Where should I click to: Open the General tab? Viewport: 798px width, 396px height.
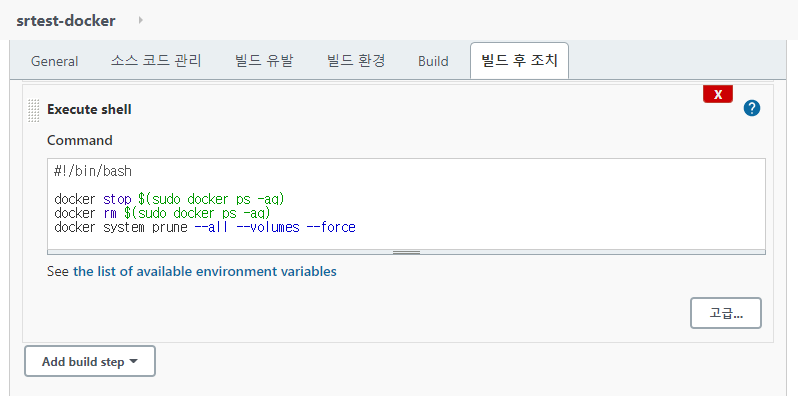[54, 61]
